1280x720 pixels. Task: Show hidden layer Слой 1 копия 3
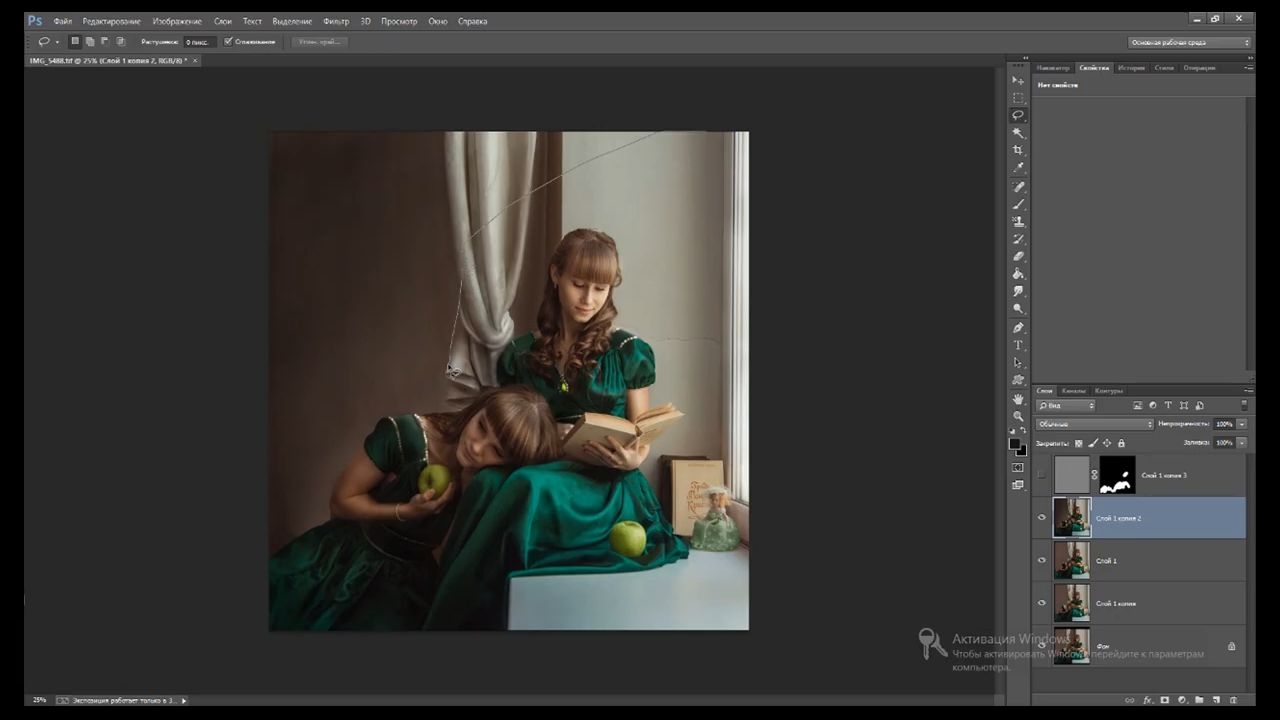click(x=1041, y=475)
